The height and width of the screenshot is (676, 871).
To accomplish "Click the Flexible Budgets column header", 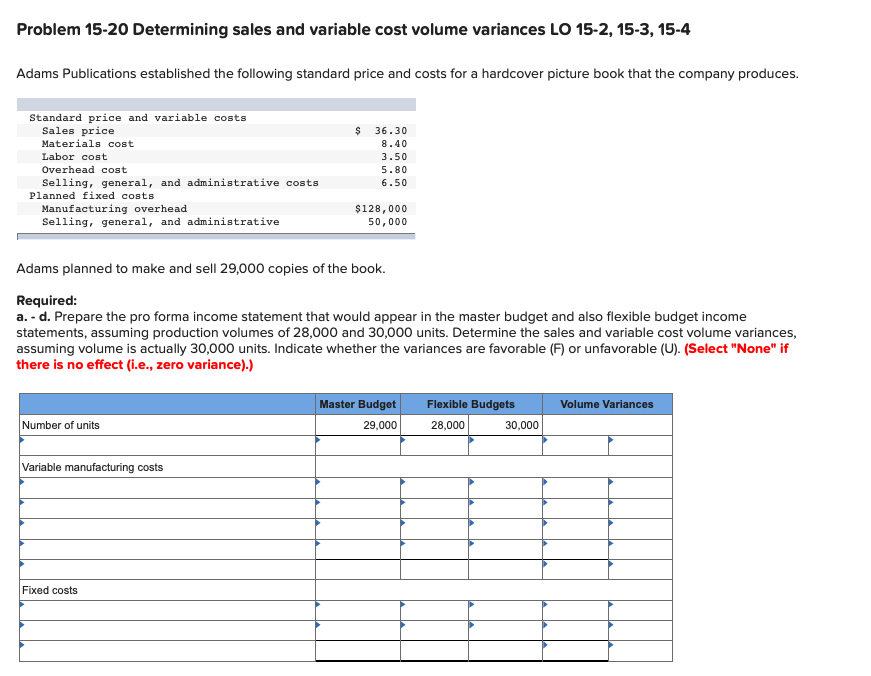I will point(470,404).
